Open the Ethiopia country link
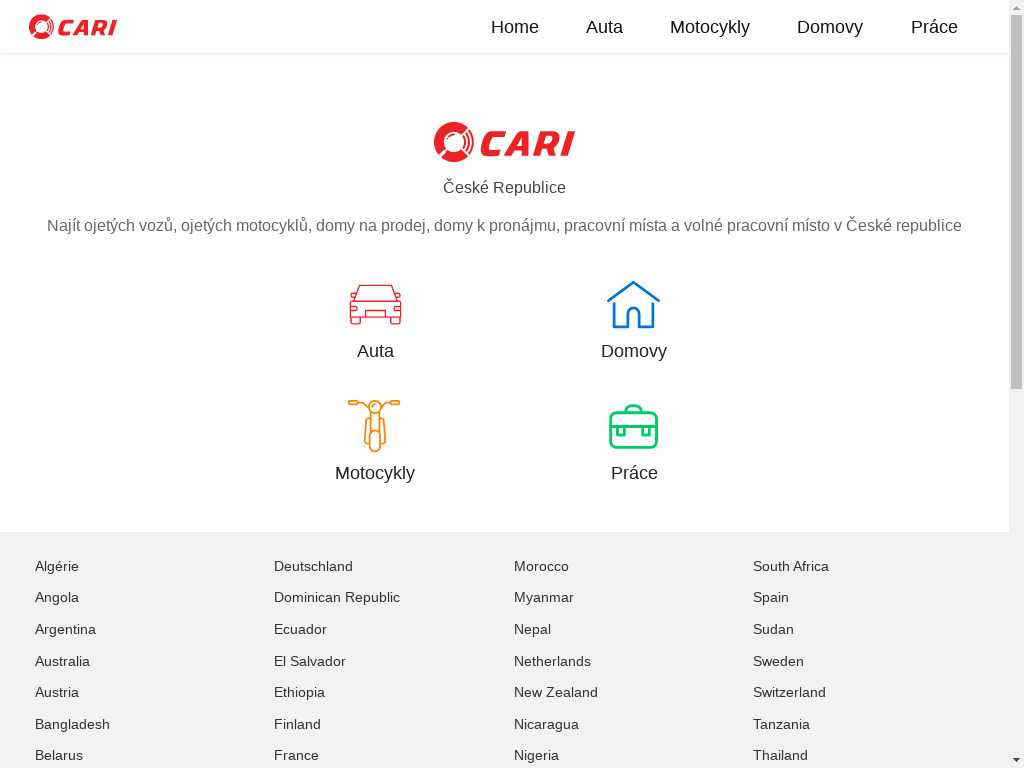The width and height of the screenshot is (1024, 768). [x=299, y=692]
